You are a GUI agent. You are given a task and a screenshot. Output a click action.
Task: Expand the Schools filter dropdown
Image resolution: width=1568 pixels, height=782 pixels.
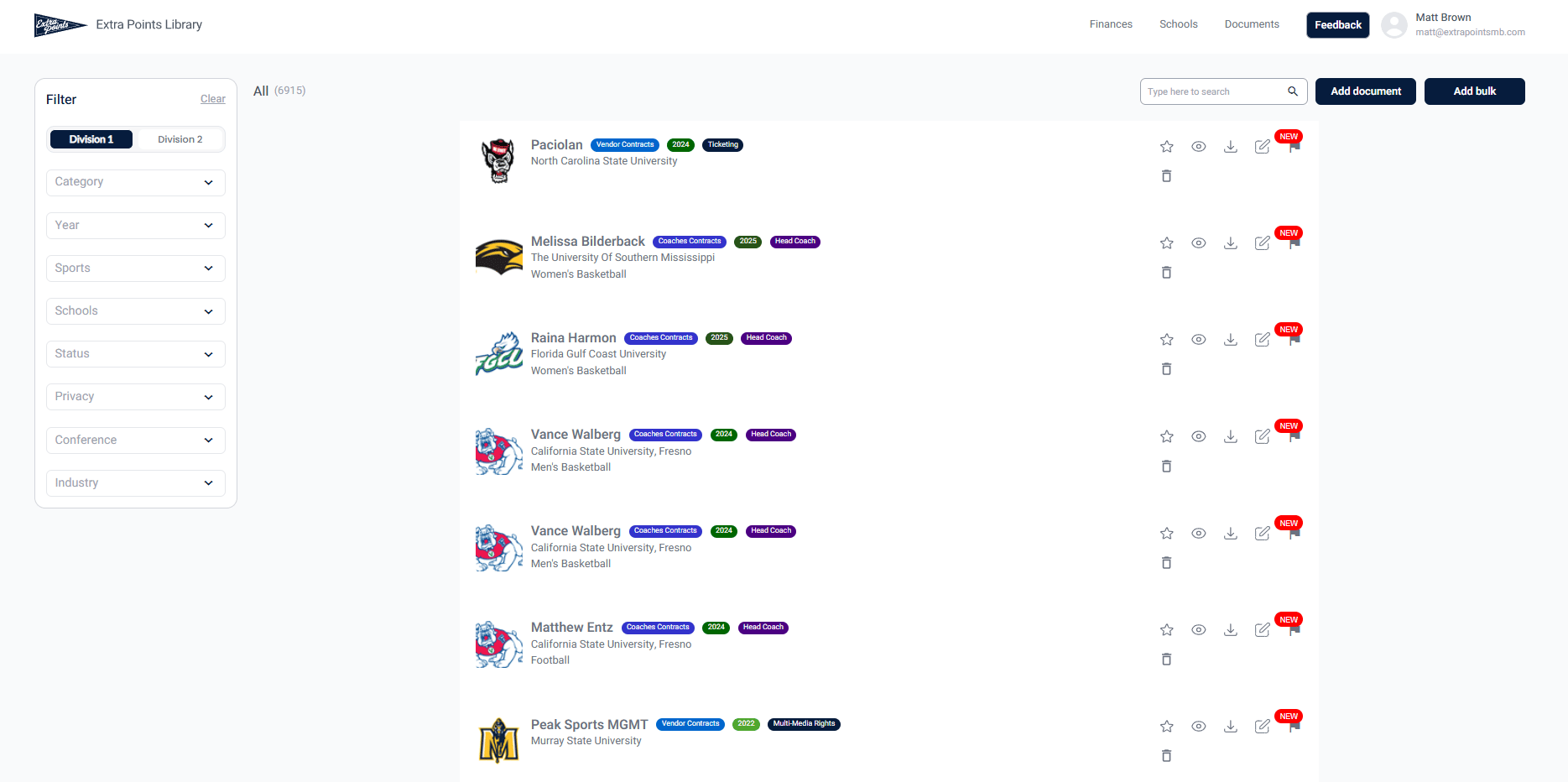click(x=136, y=311)
